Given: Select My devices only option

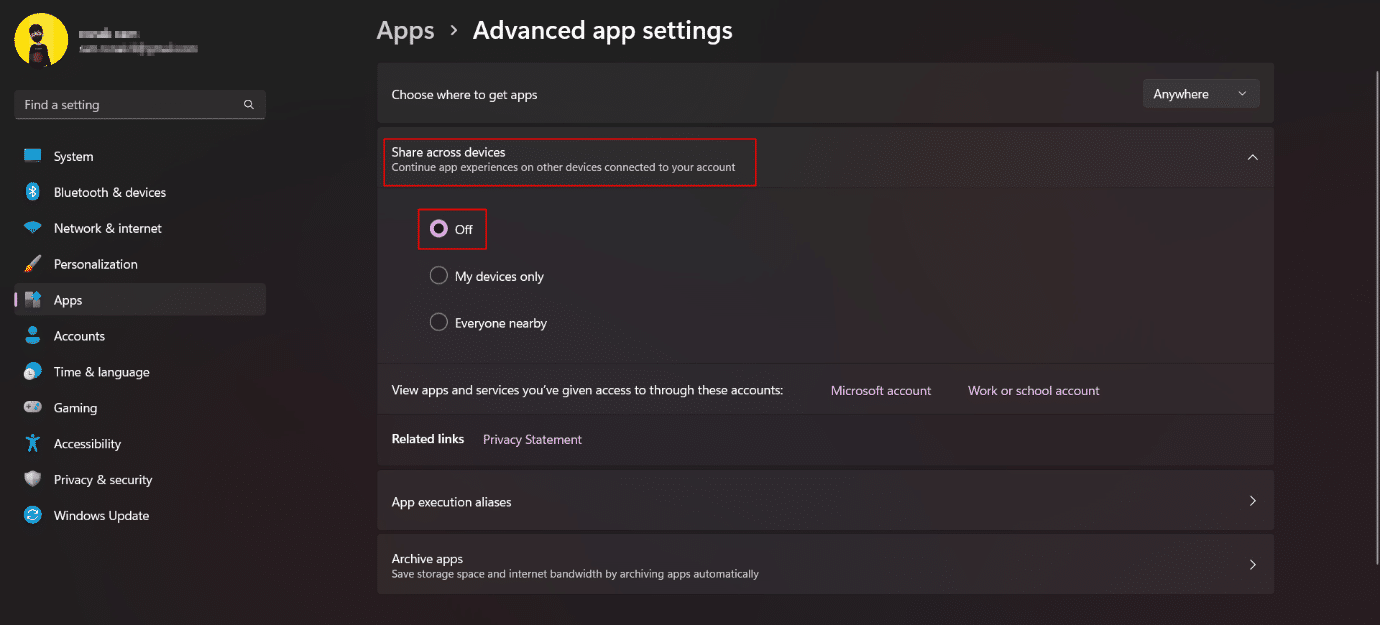Looking at the screenshot, I should (438, 276).
